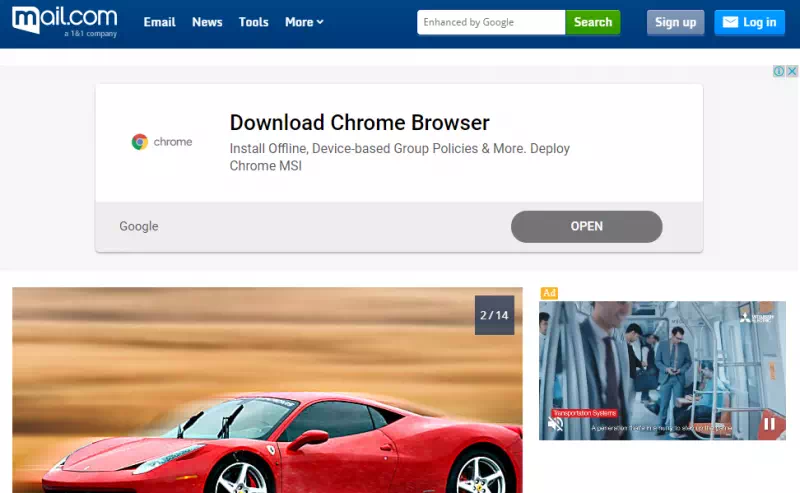The image size is (800, 493).
Task: Click the mail.com logo
Action: pos(65,22)
